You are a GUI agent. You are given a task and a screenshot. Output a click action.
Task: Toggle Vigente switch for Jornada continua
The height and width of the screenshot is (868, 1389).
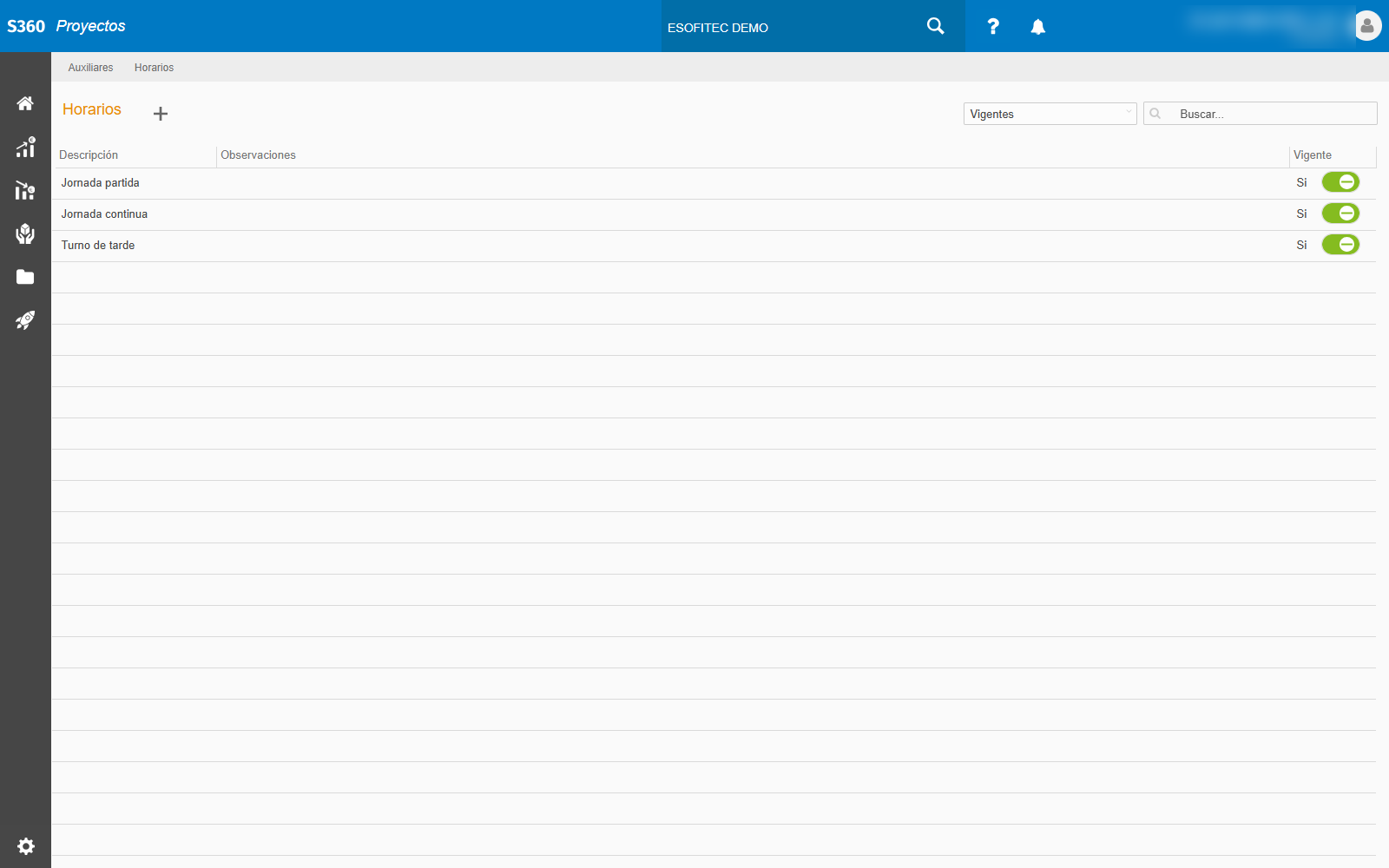(x=1340, y=214)
